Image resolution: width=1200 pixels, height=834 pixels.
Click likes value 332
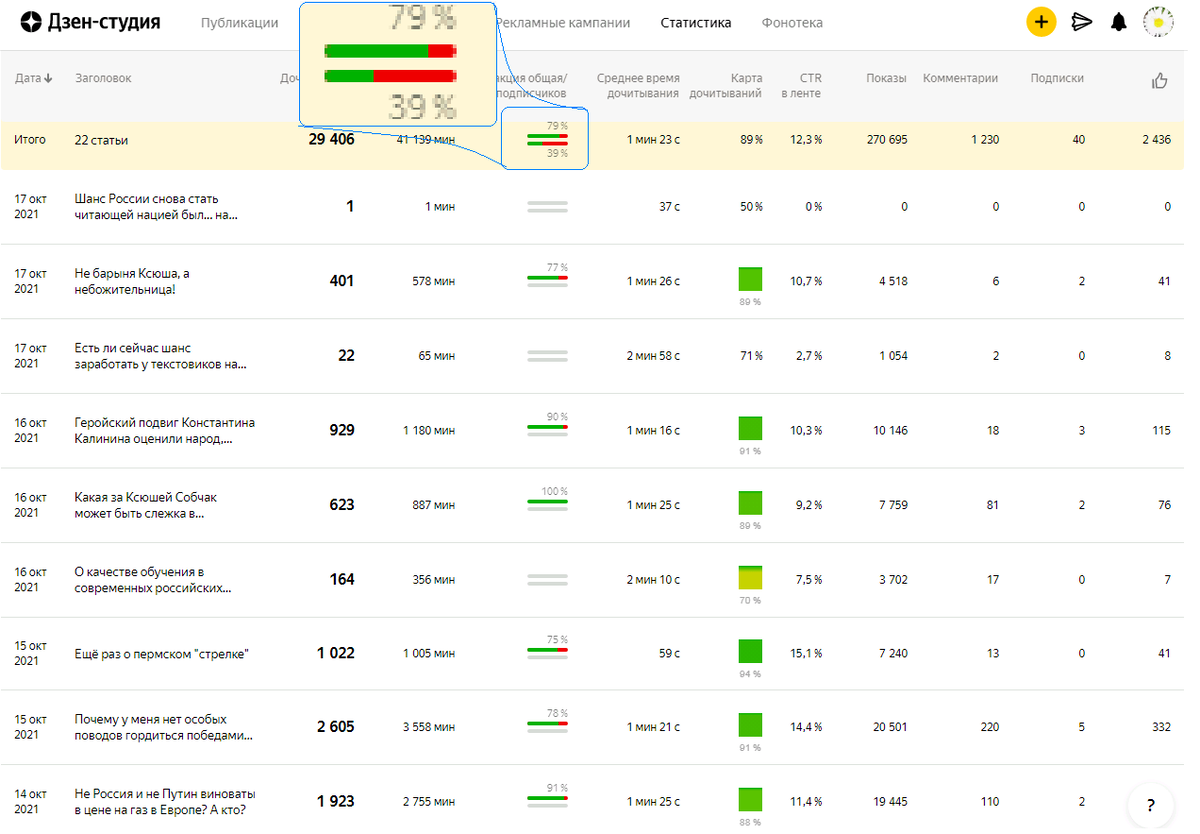(x=1161, y=727)
